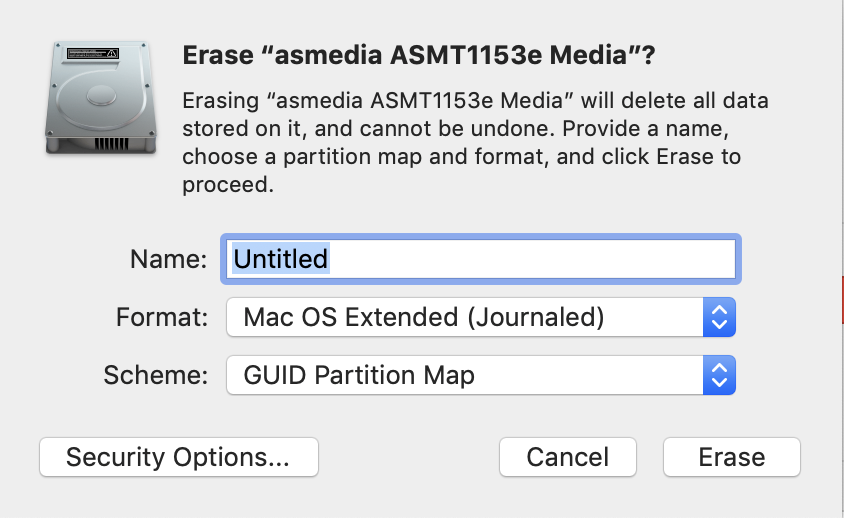This screenshot has height=518, width=844.
Task: Click the "Format:" label
Action: point(162,318)
